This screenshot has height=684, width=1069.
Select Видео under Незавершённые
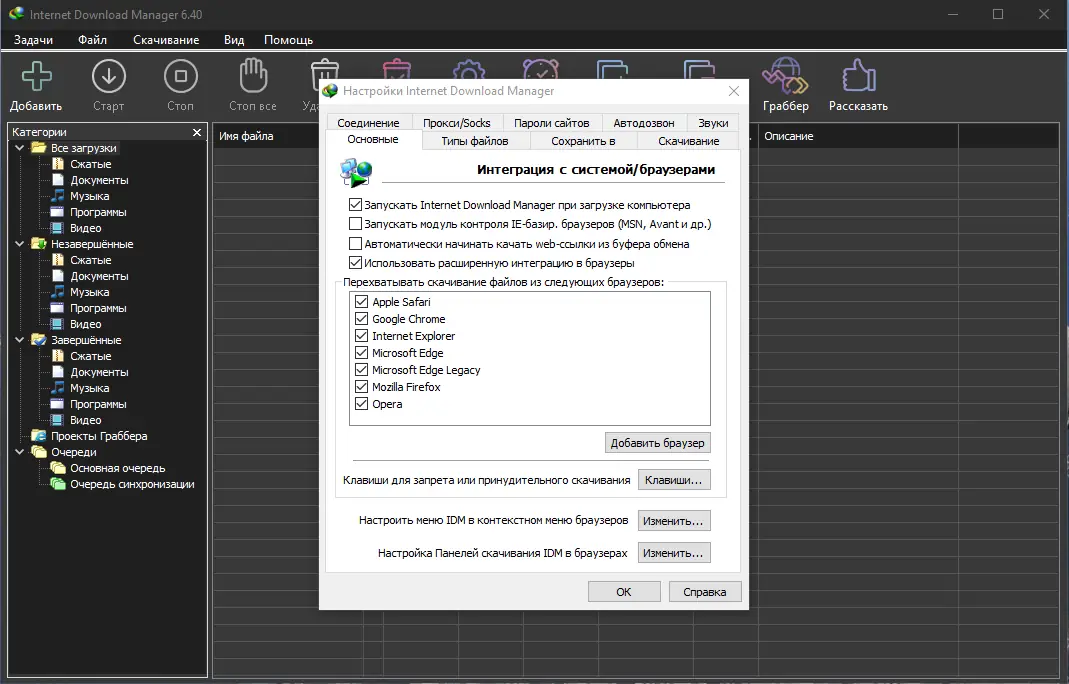point(86,325)
